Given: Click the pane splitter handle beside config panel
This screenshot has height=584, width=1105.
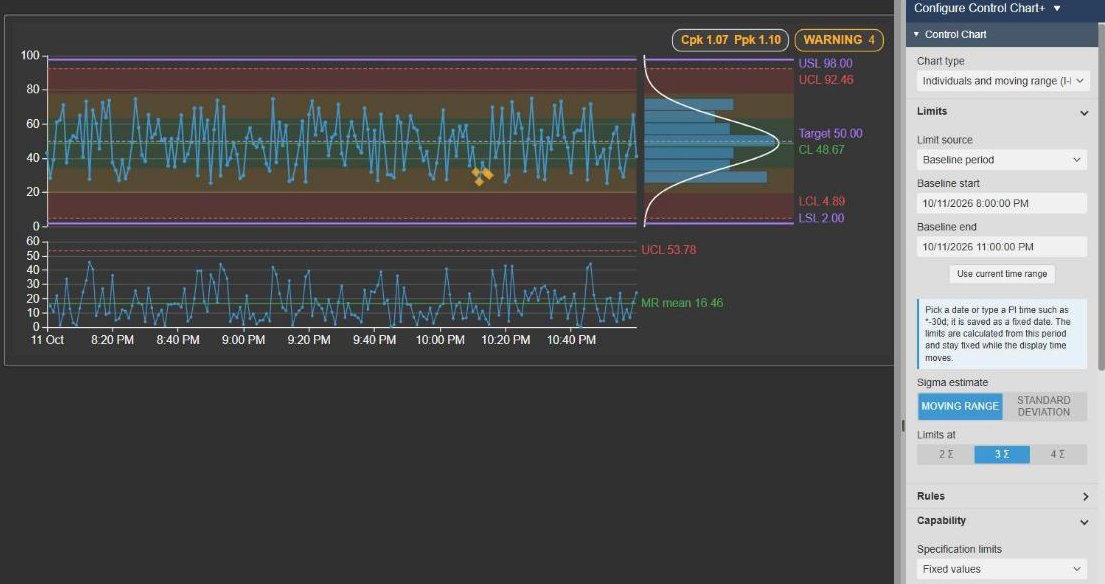Looking at the screenshot, I should pos(902,426).
